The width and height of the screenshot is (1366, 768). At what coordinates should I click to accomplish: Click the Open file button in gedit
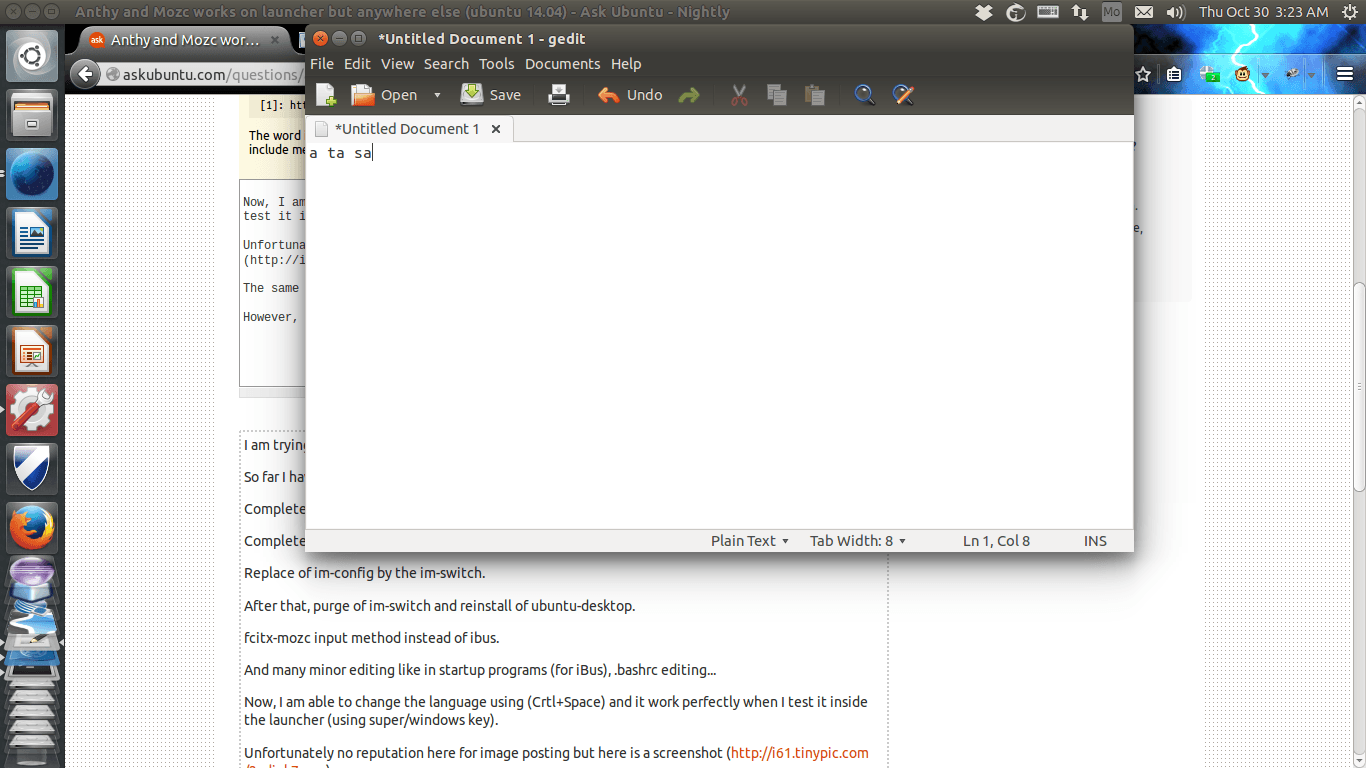pyautogui.click(x=384, y=95)
